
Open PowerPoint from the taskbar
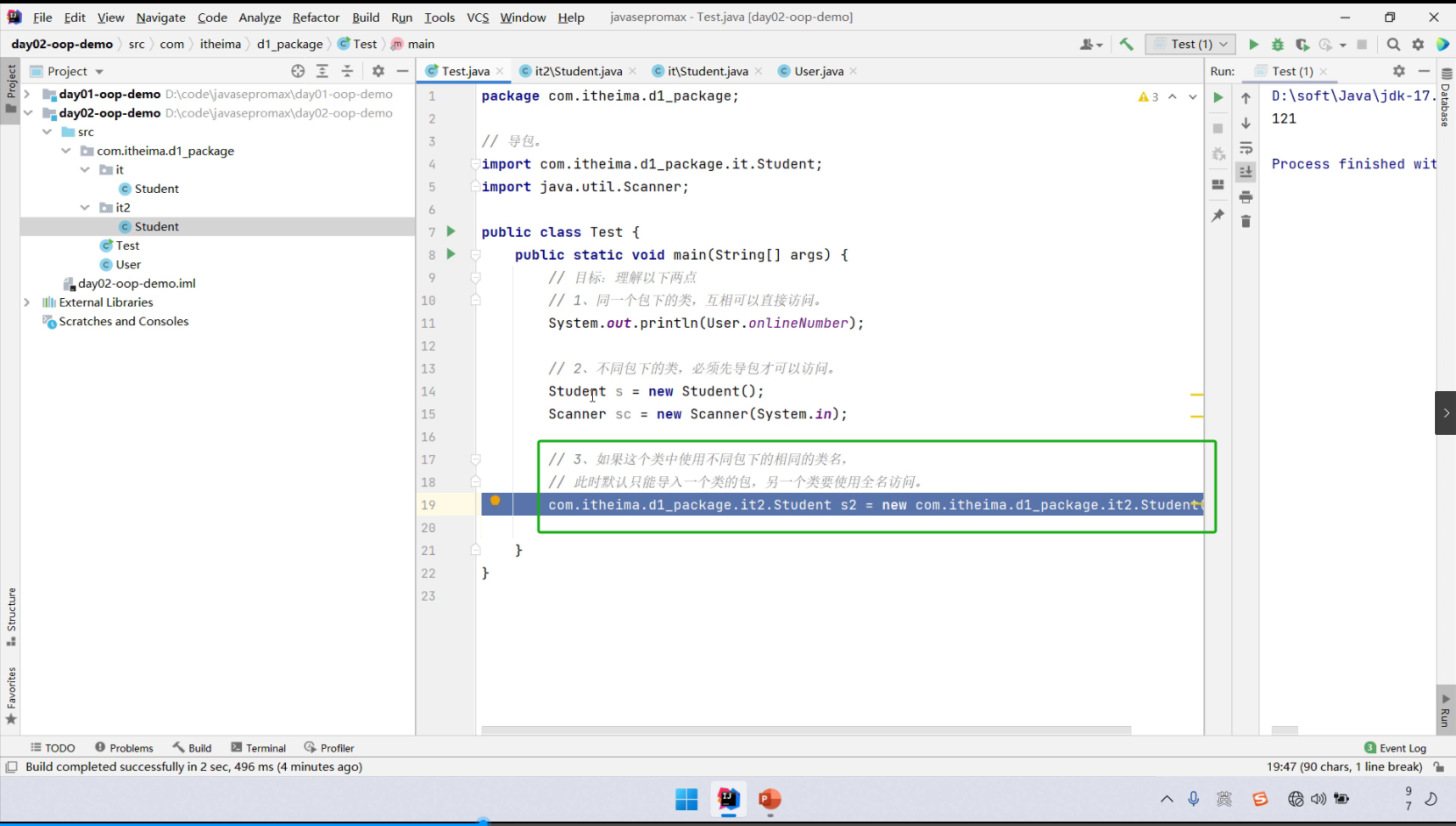(769, 799)
